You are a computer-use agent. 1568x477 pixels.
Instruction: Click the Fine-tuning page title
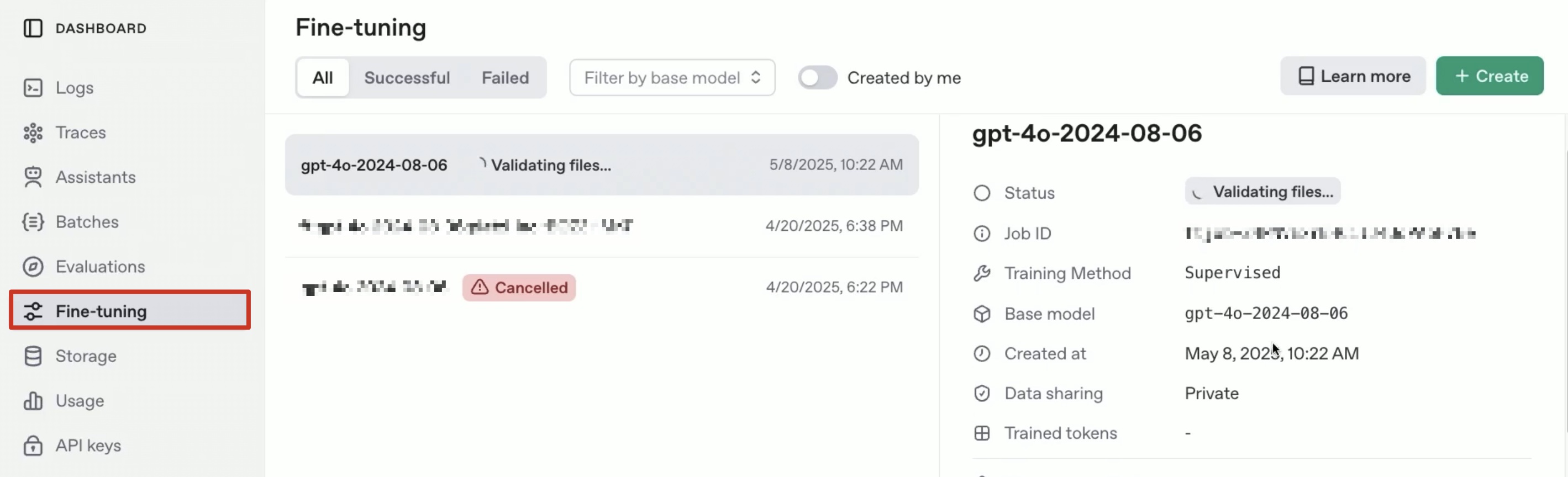click(x=361, y=28)
